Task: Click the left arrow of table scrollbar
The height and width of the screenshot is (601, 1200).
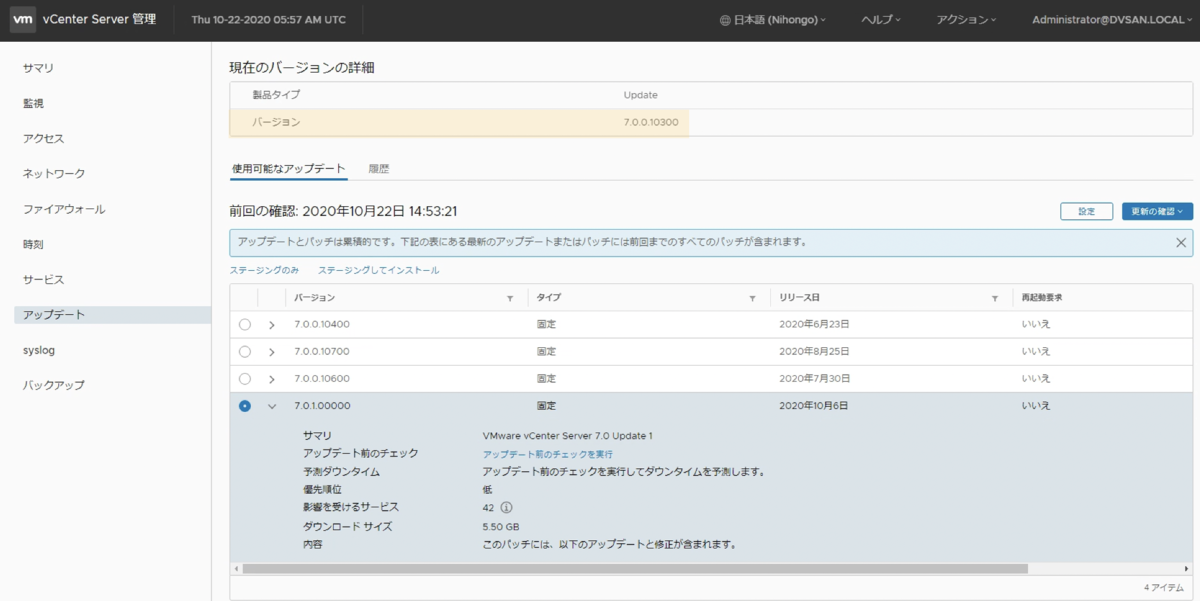Action: 235,568
